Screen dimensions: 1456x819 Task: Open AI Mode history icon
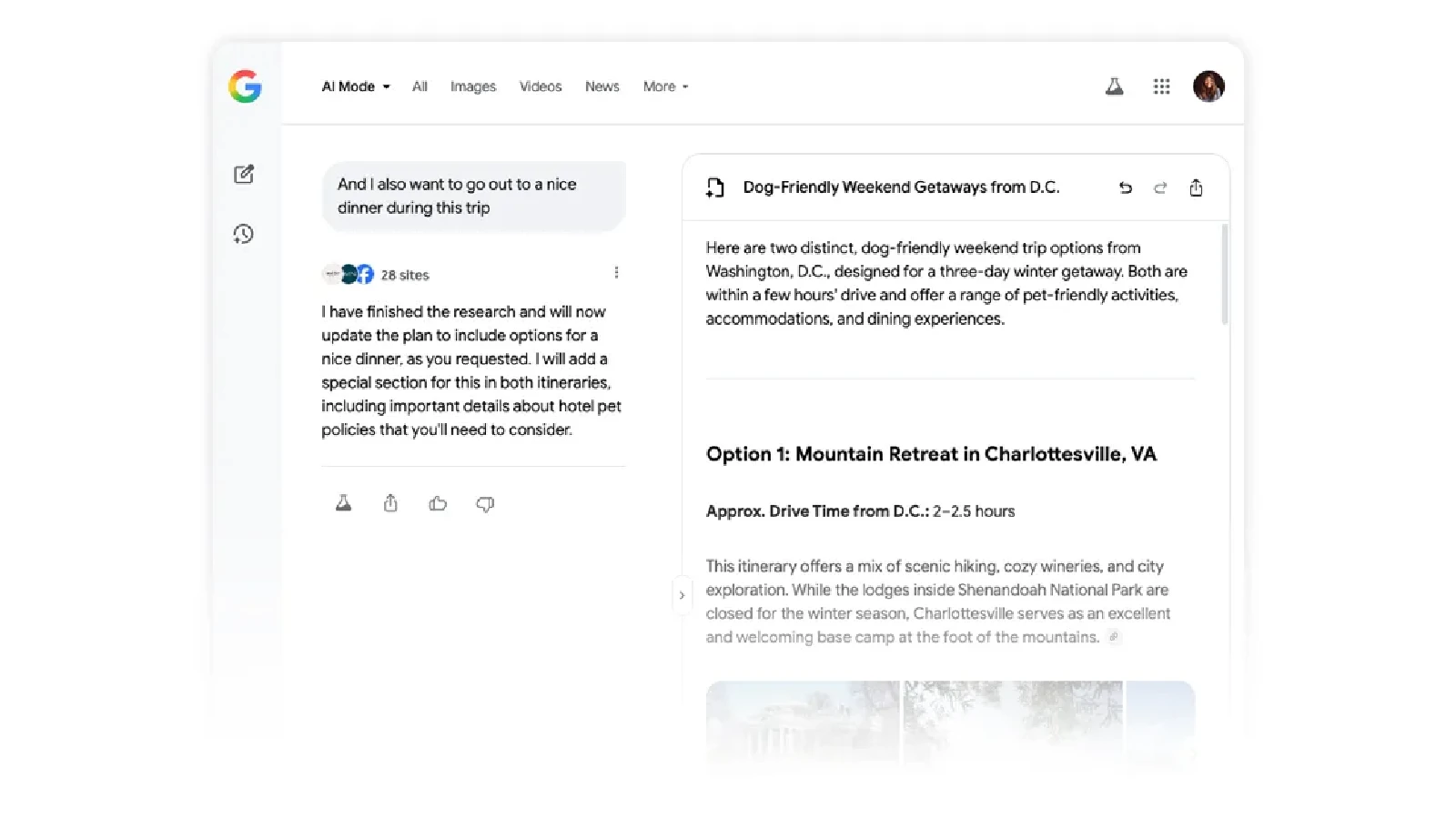coord(243,234)
